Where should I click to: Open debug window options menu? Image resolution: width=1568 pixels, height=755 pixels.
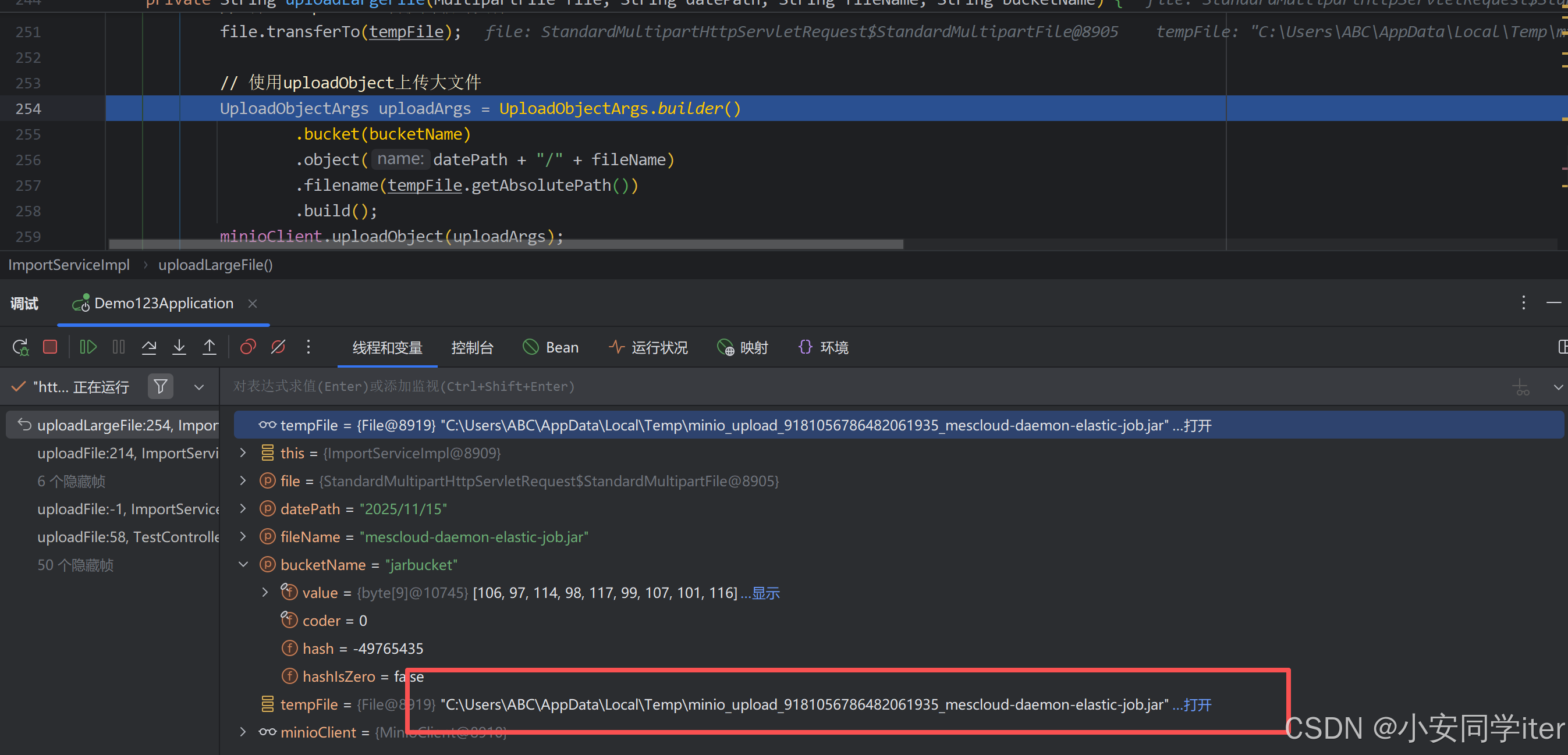point(1524,303)
